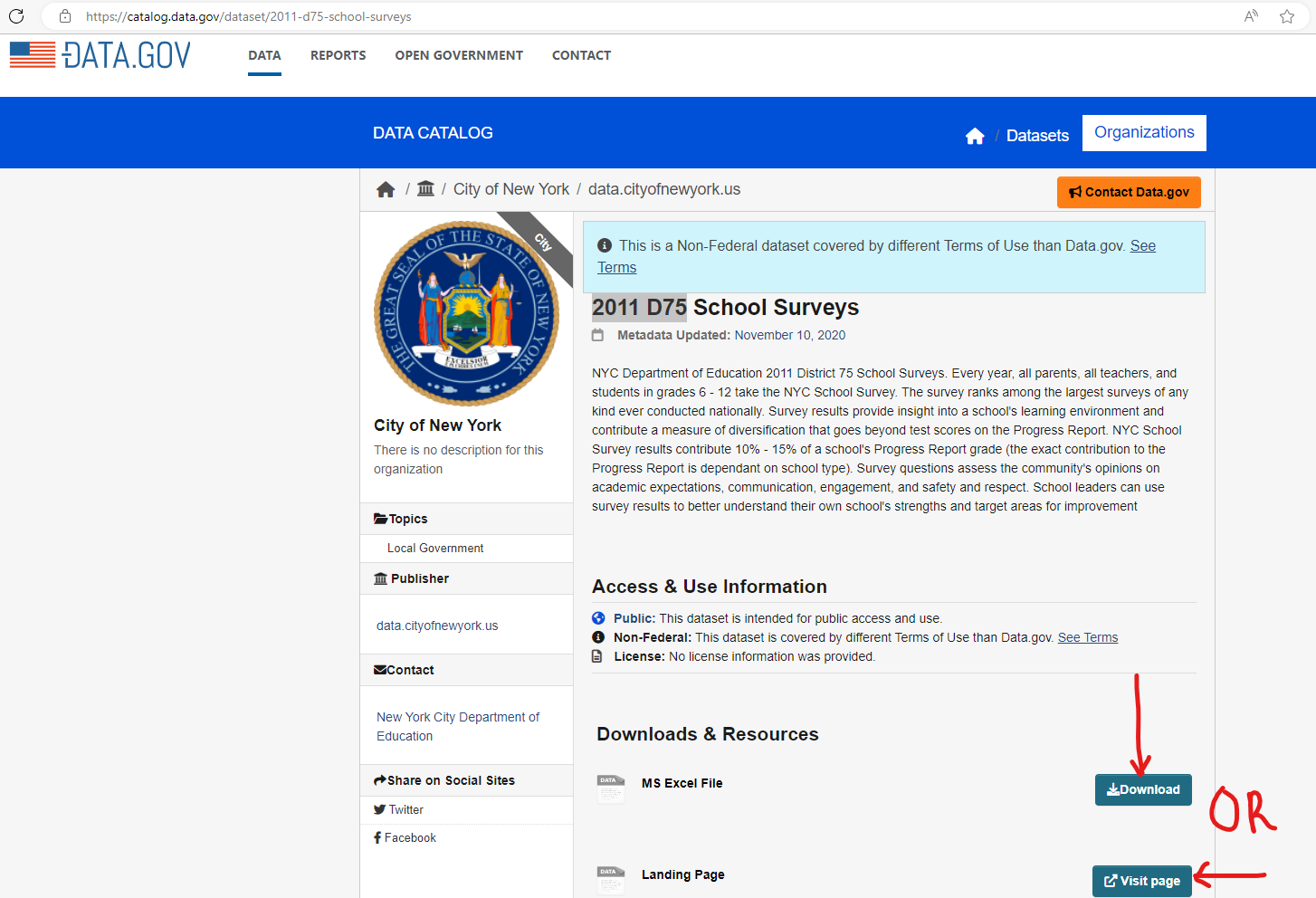Viewport: 1316px width, 898px height.
Task: Click the info icon in Non-Federal notice
Action: pyautogui.click(x=605, y=245)
